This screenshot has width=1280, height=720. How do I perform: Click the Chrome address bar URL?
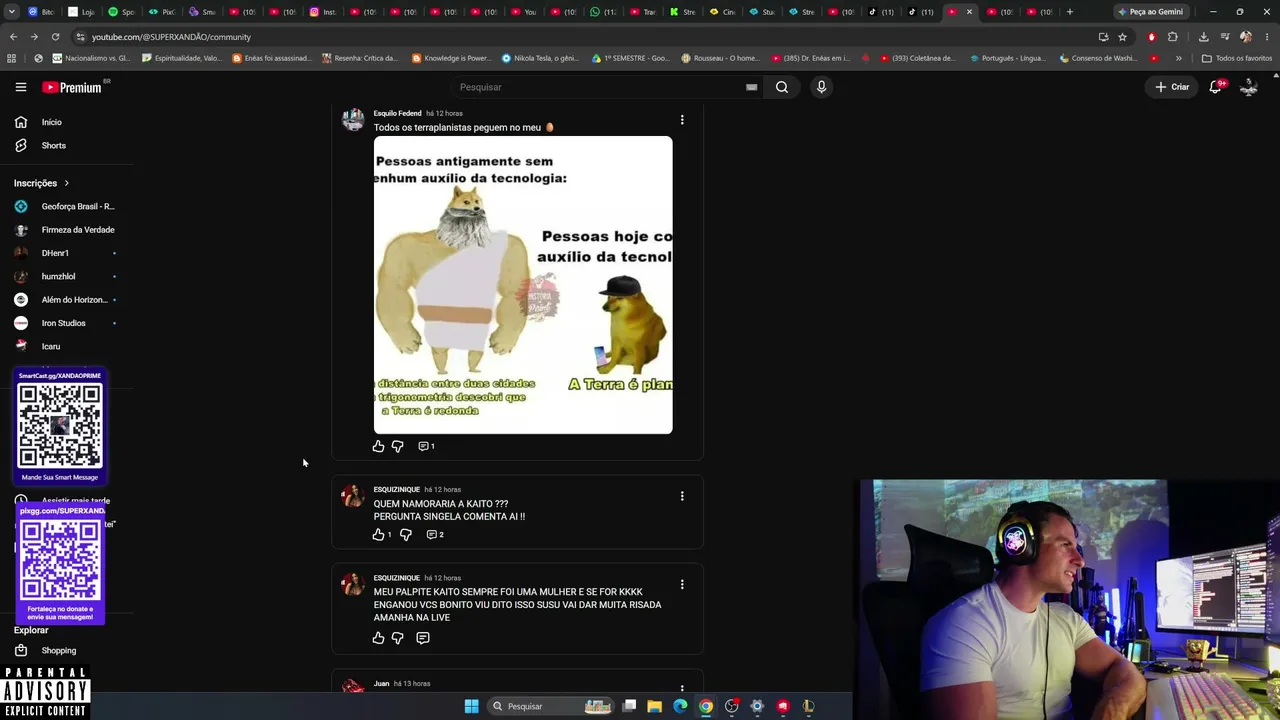coord(171,37)
